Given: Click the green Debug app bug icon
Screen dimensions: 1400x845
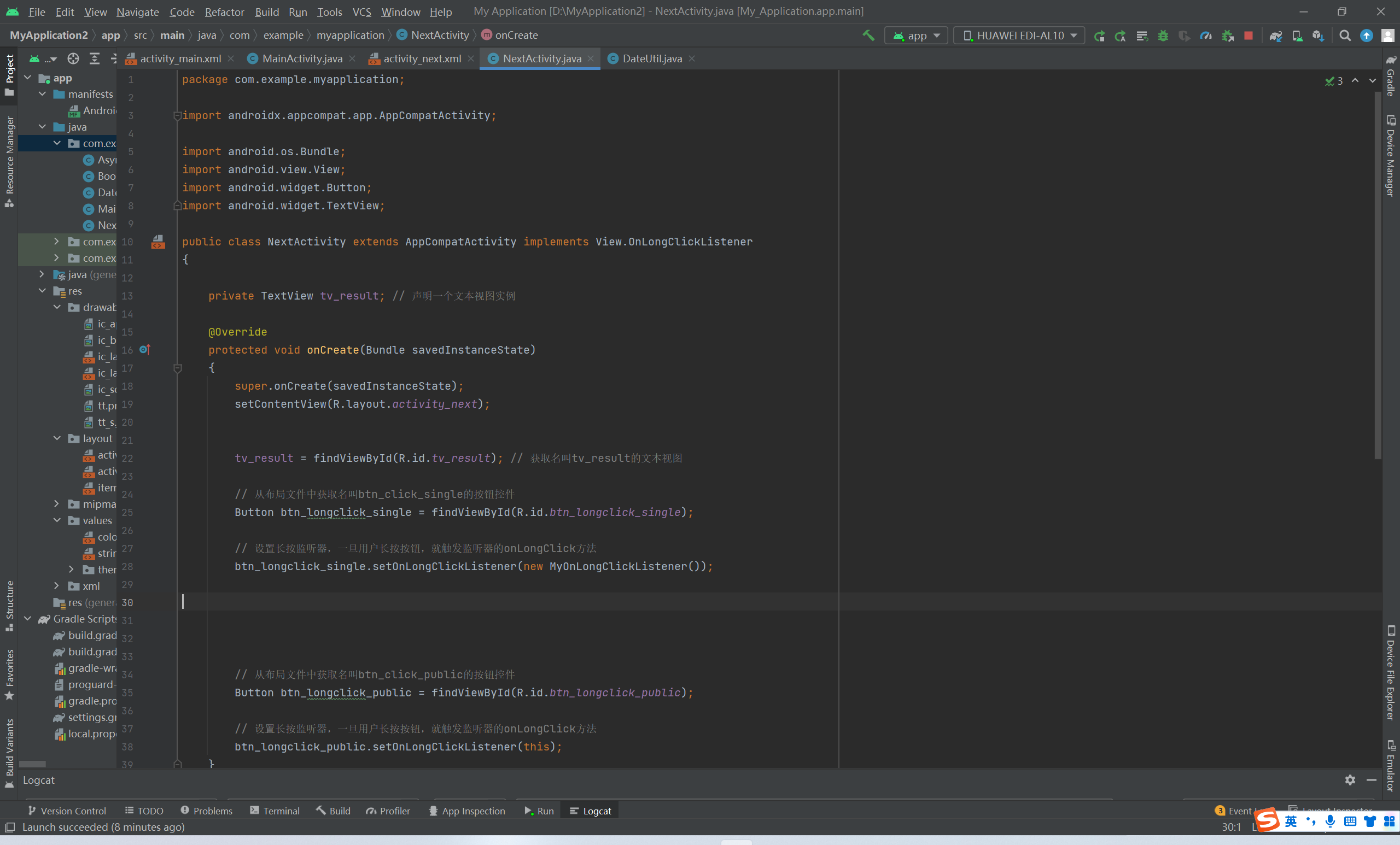Looking at the screenshot, I should (x=1163, y=36).
